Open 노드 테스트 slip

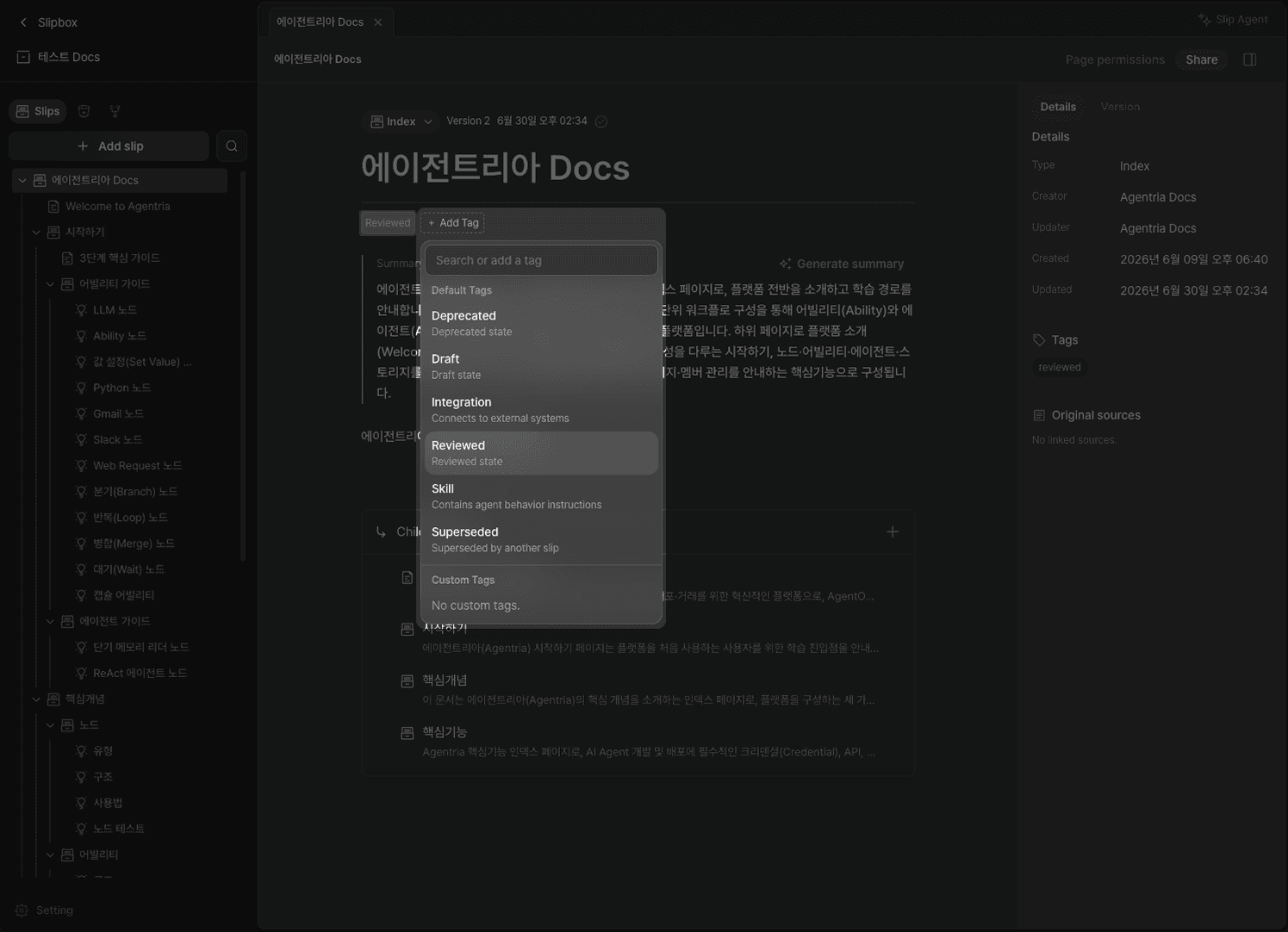tap(119, 829)
